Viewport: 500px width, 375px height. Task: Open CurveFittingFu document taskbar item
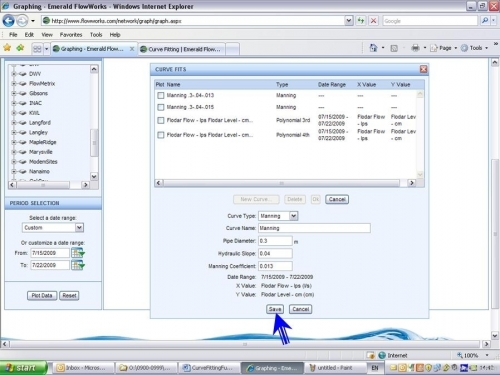(x=209, y=368)
